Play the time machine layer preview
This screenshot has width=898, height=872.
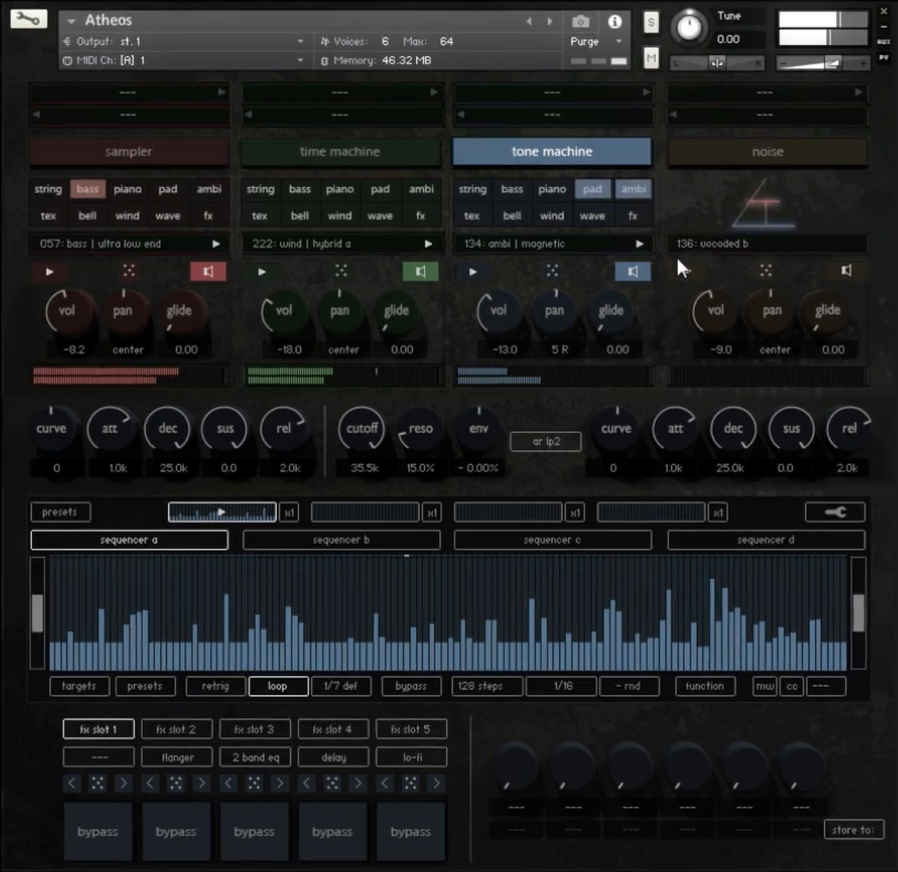262,272
